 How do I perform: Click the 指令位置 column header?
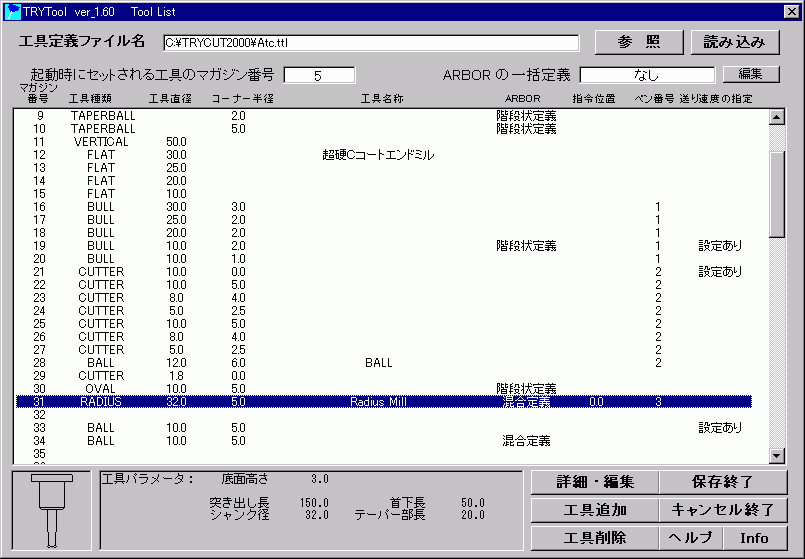(x=594, y=99)
